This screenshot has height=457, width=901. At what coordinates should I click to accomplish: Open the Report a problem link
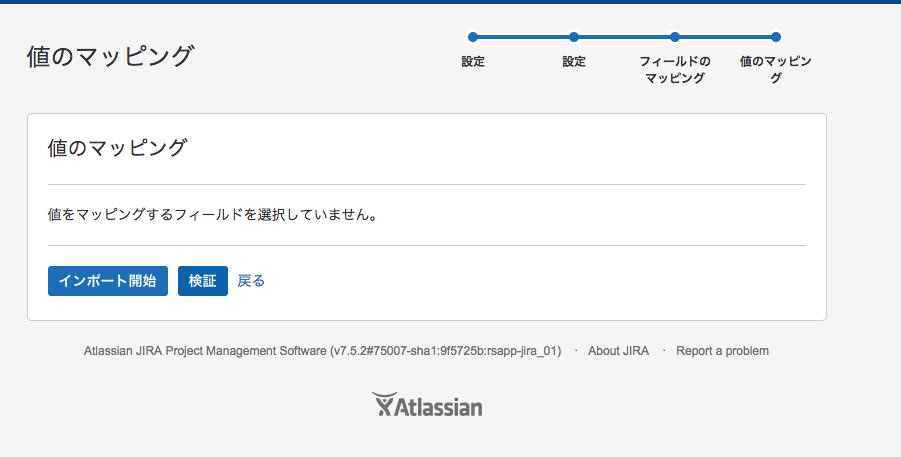click(x=722, y=351)
